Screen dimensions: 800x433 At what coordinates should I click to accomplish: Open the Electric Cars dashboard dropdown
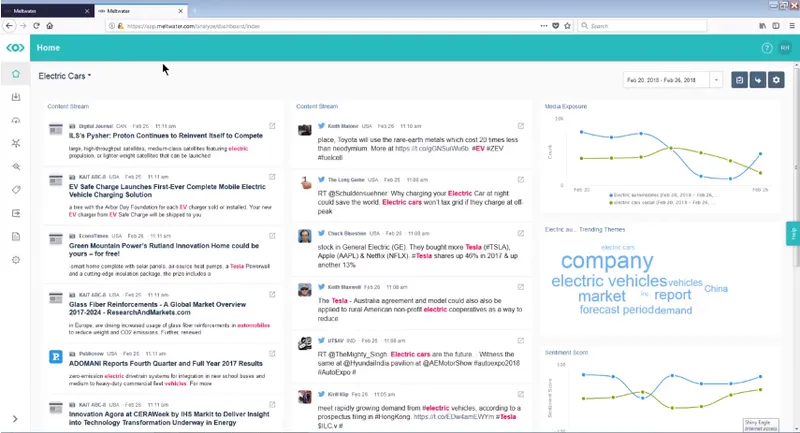[65, 76]
